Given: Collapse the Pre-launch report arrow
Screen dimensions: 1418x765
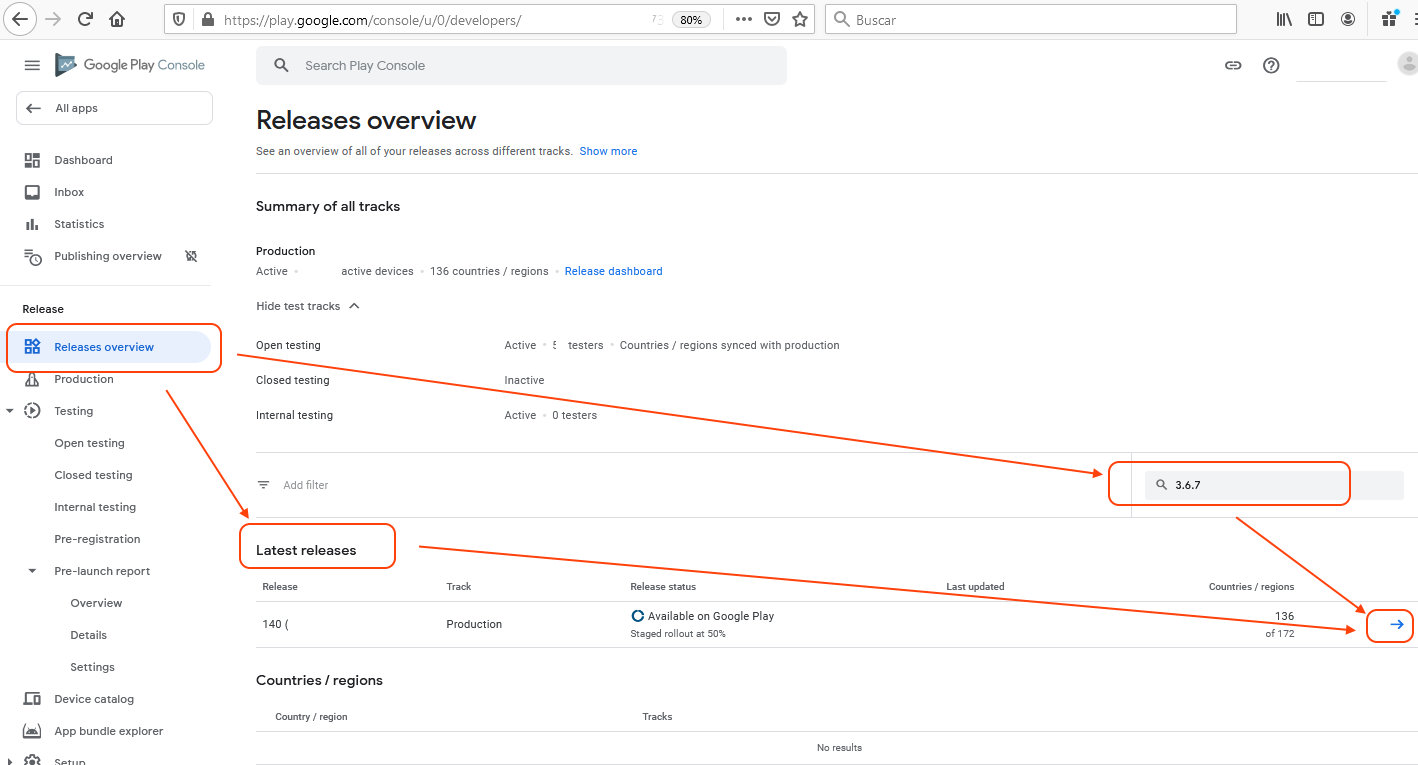Looking at the screenshot, I should click(32, 571).
